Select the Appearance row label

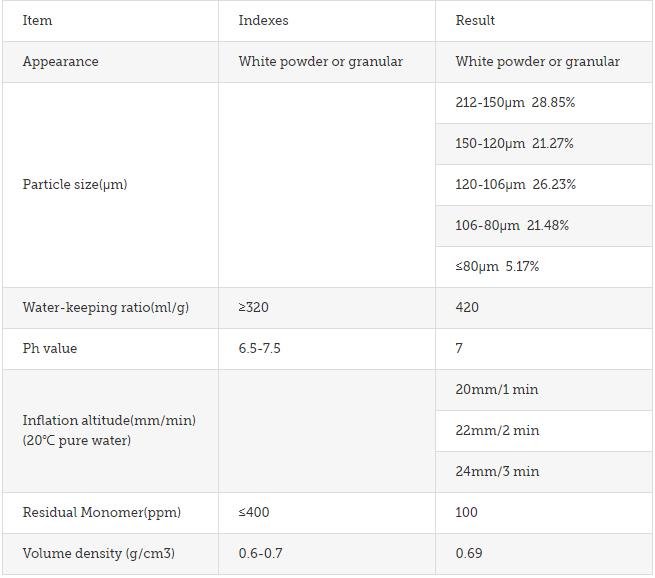click(x=61, y=62)
